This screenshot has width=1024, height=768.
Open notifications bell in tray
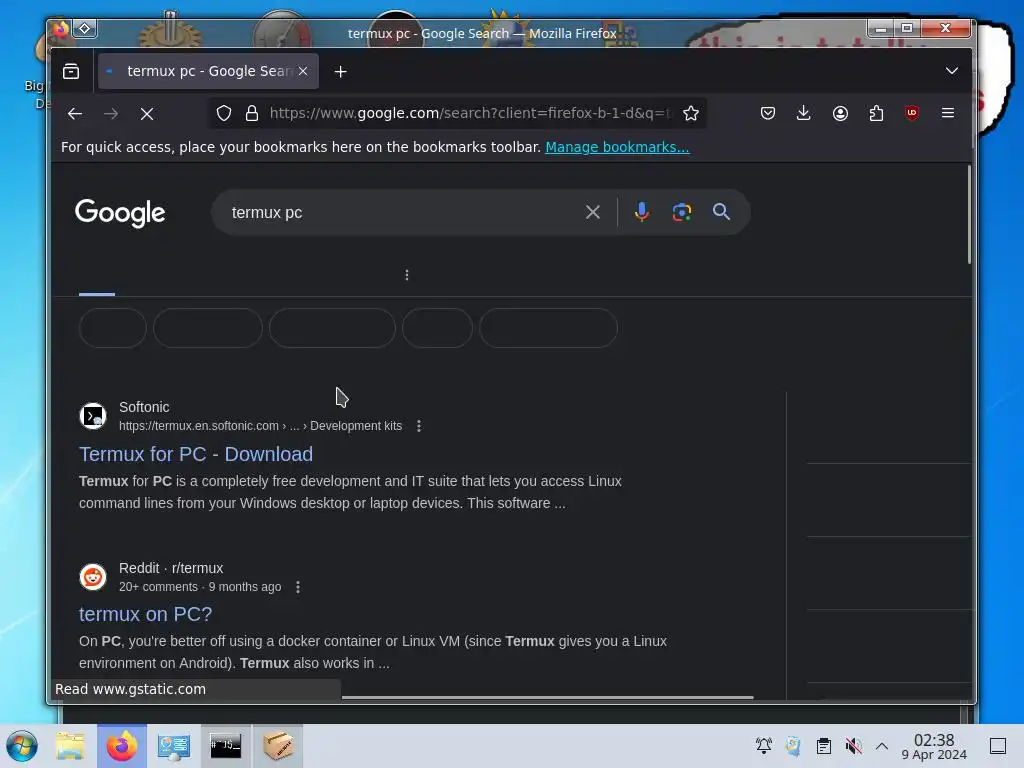[763, 746]
